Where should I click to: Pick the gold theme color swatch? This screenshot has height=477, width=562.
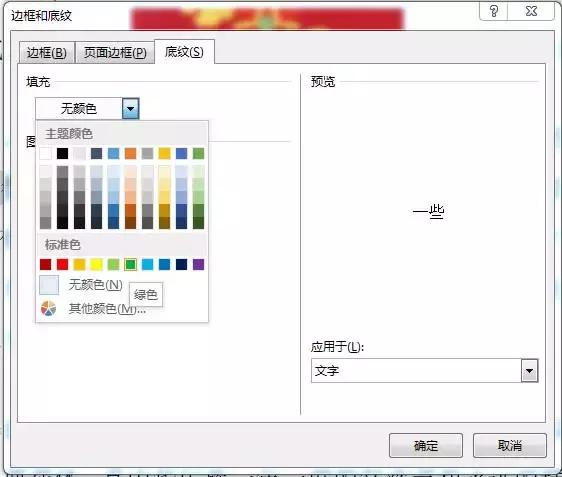(165, 153)
